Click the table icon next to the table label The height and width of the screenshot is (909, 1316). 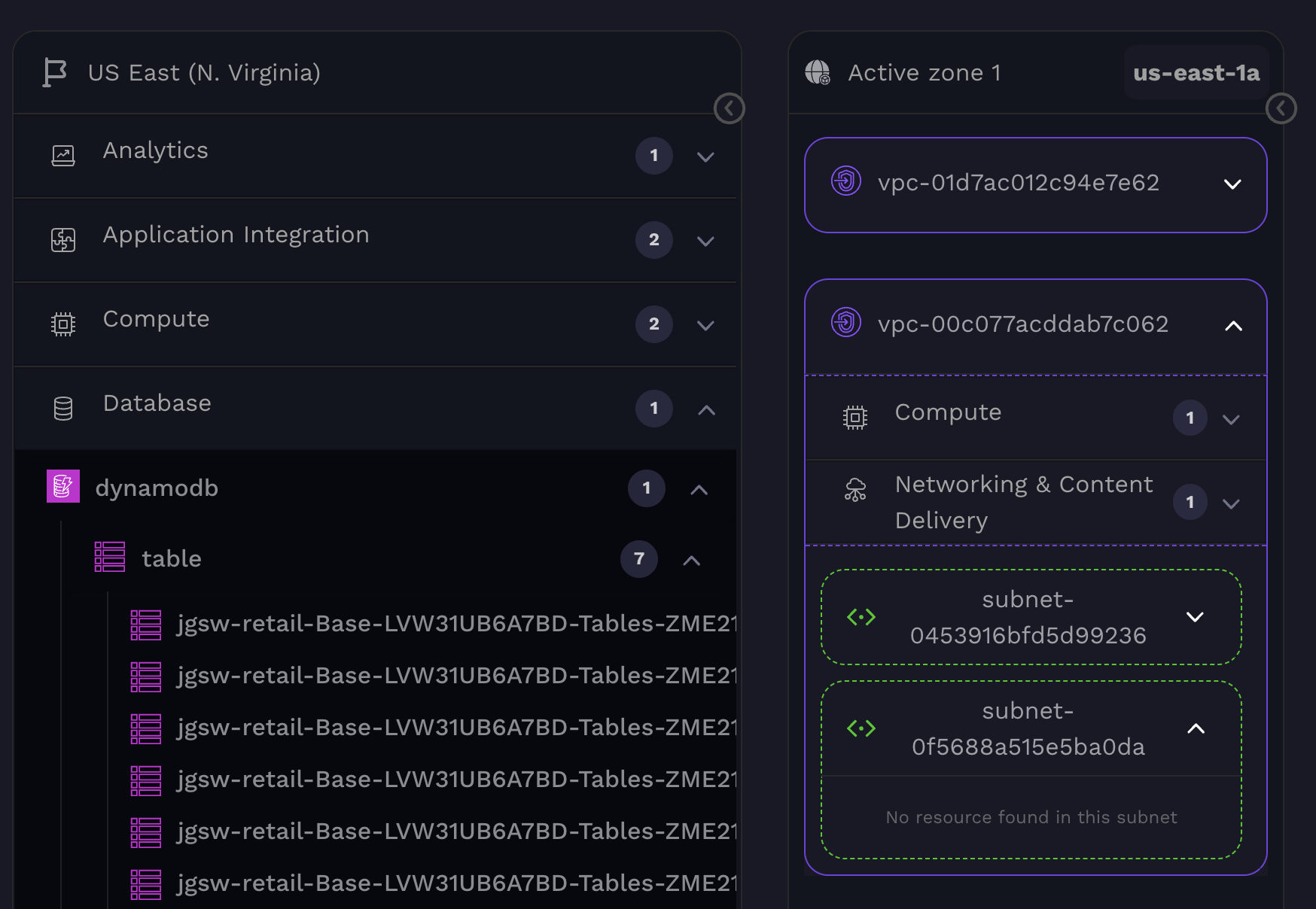110,557
